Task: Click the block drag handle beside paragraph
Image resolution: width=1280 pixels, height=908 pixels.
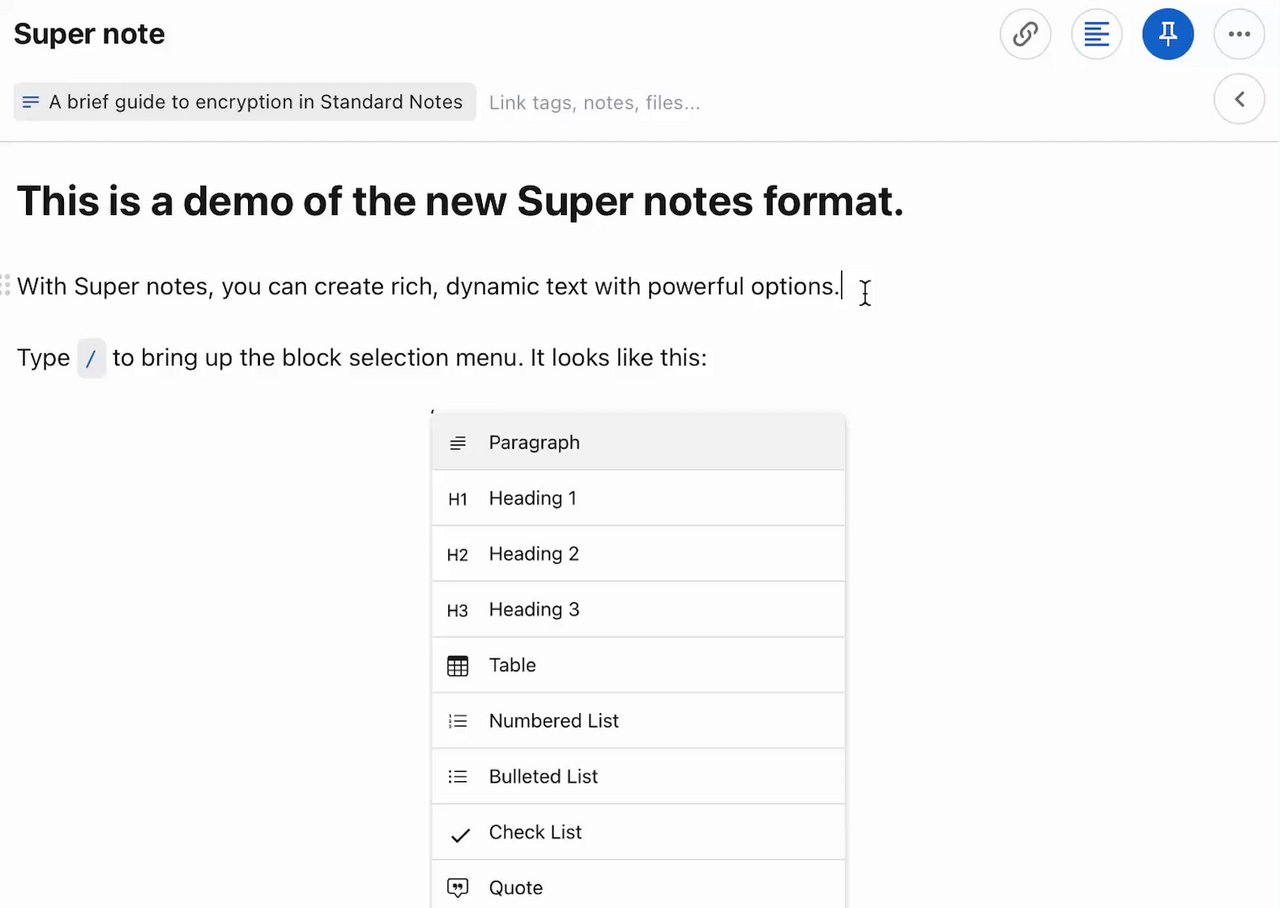Action: [6, 285]
